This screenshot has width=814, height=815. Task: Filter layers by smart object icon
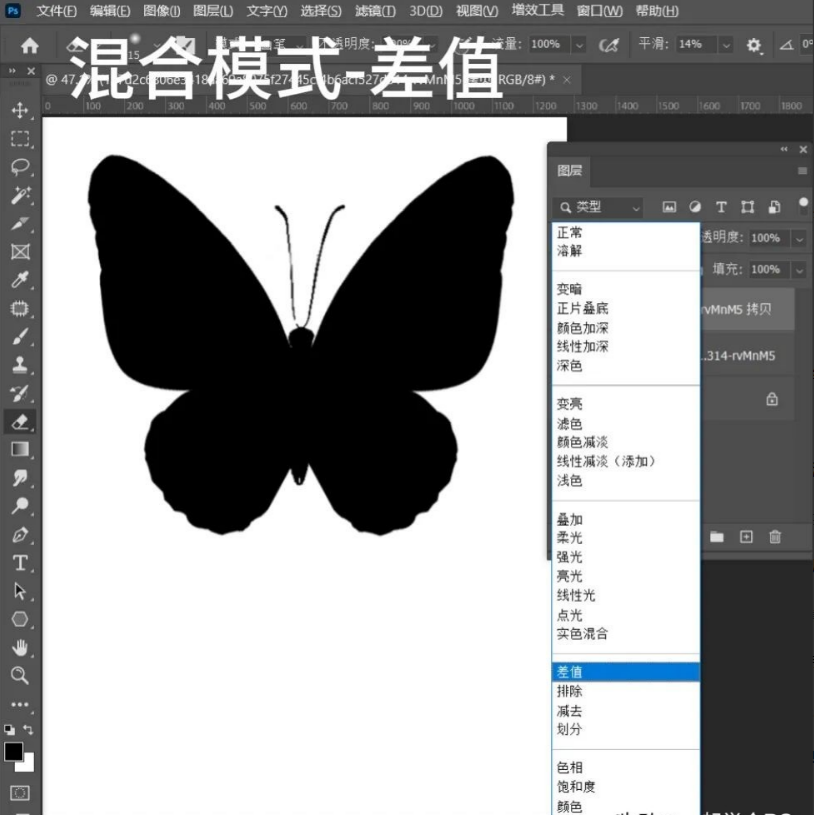coord(774,207)
